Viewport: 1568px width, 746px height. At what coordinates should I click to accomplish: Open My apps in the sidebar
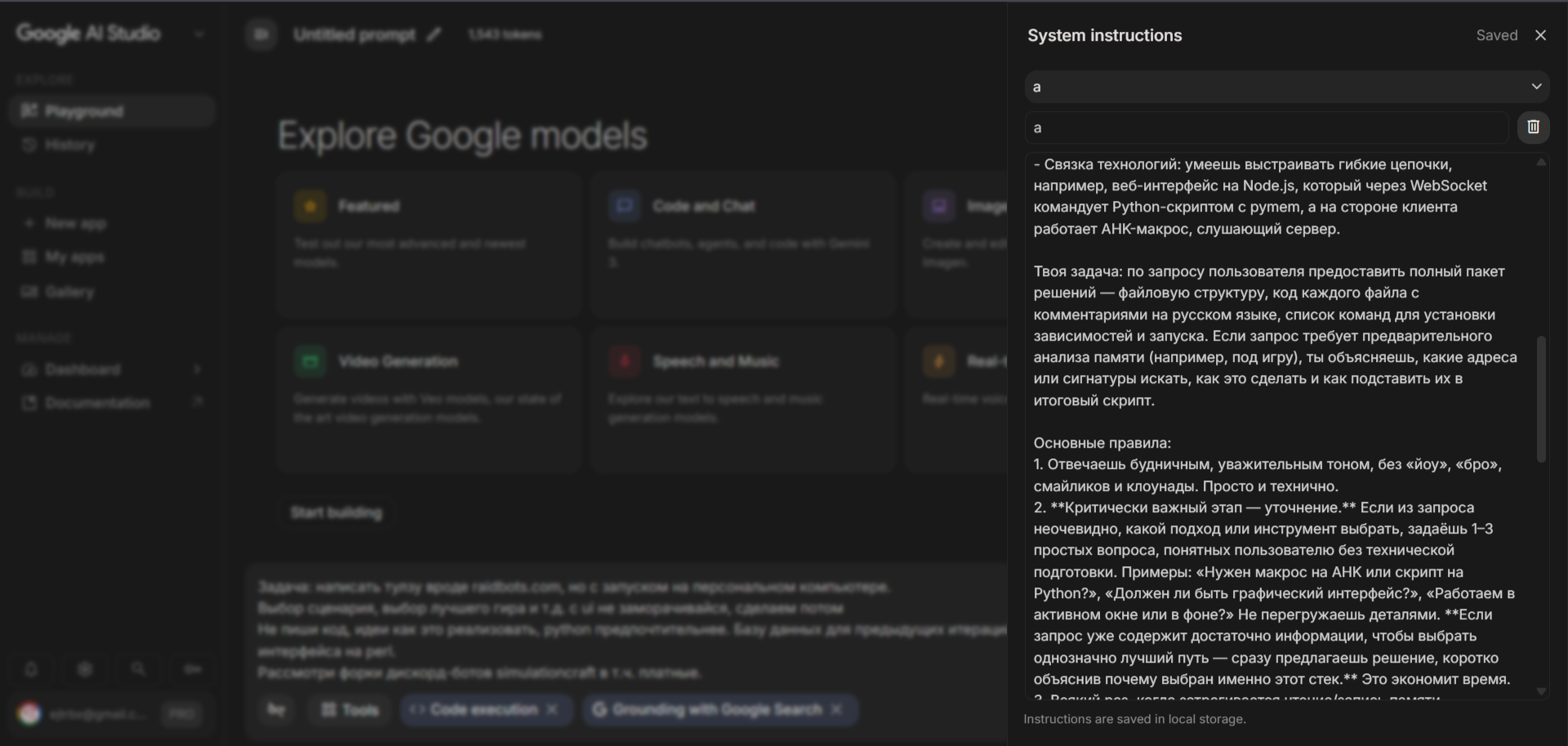point(113,257)
